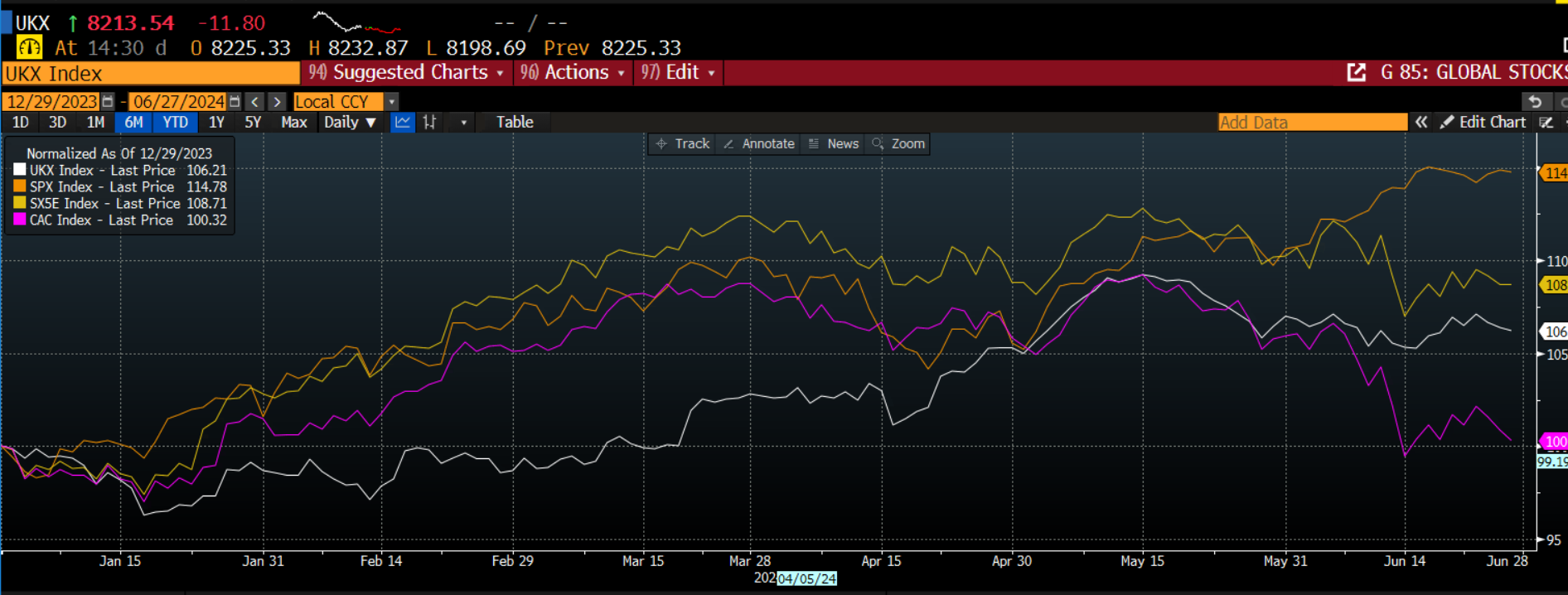Click the G 85: GLOBAL STOCKS title
The height and width of the screenshot is (595, 1568).
[x=1474, y=73]
